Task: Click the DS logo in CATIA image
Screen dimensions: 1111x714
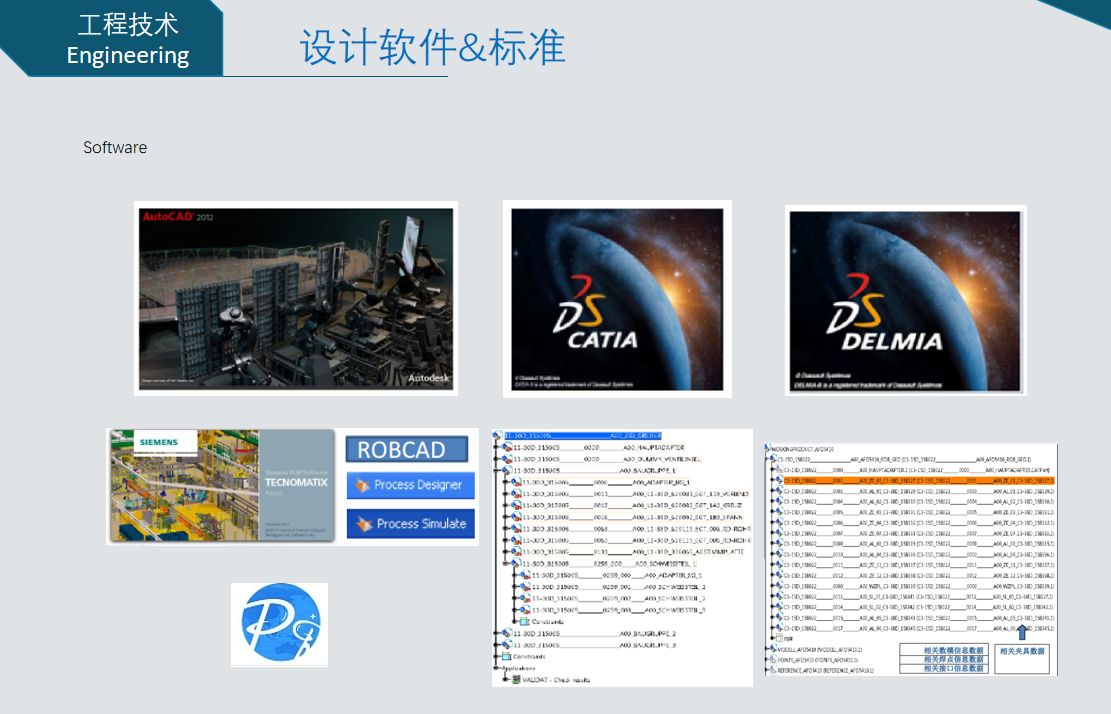Action: pyautogui.click(x=579, y=303)
